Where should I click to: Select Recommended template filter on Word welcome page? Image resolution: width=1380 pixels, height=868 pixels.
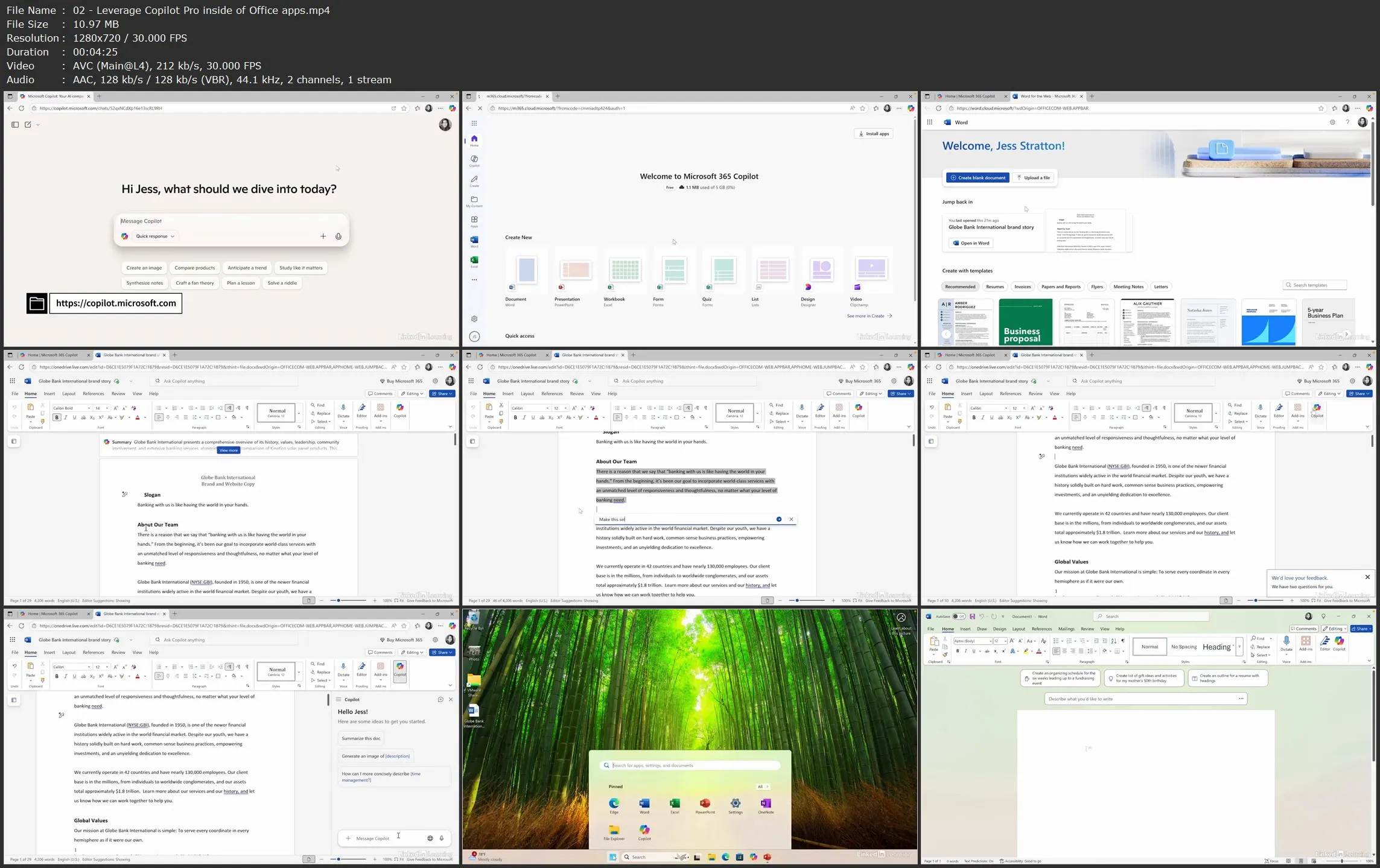(x=960, y=287)
